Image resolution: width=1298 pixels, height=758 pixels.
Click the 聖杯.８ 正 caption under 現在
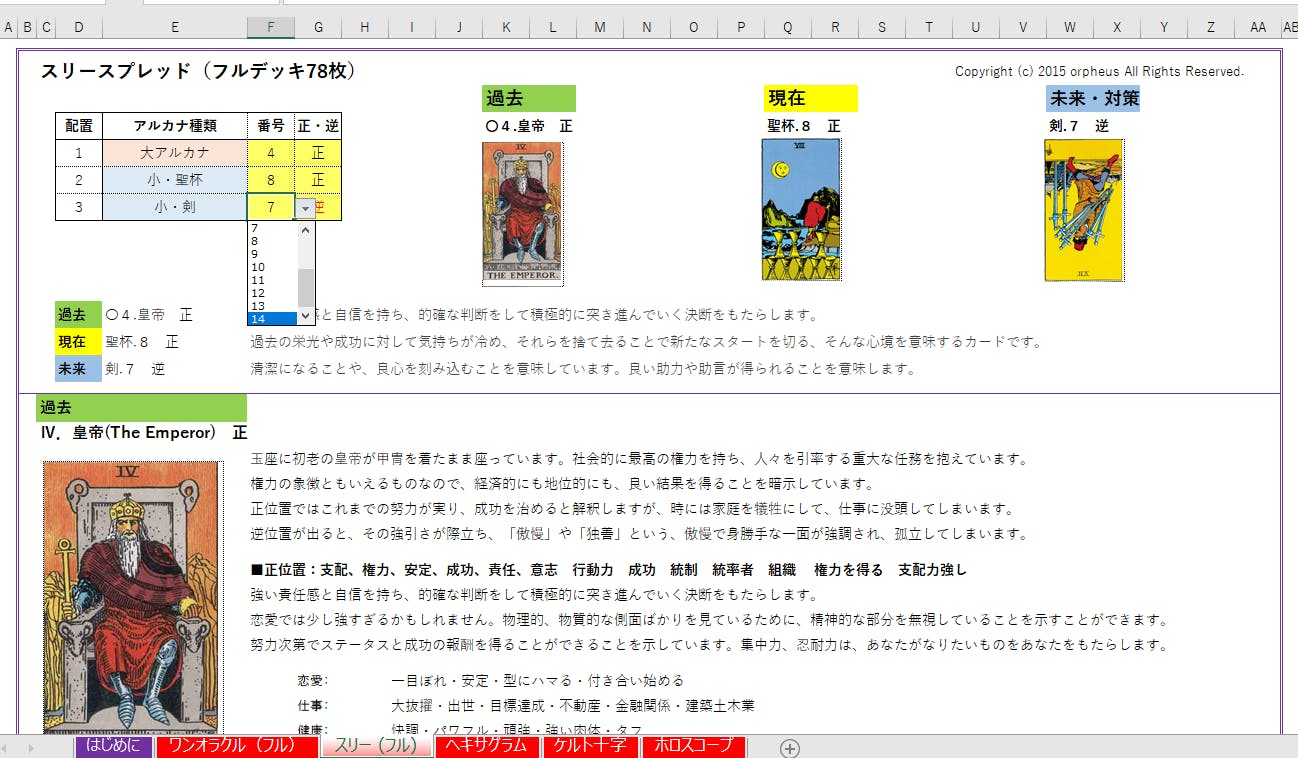tap(803, 126)
